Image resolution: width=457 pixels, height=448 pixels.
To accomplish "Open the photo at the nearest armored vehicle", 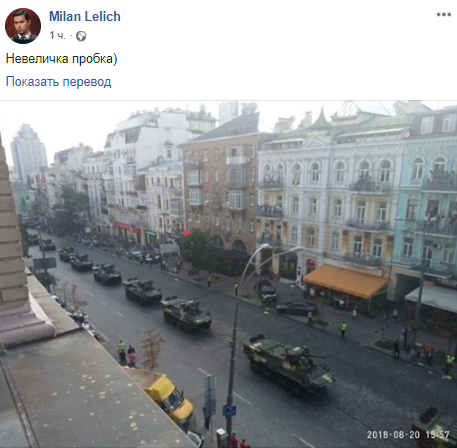I will (x=288, y=361).
